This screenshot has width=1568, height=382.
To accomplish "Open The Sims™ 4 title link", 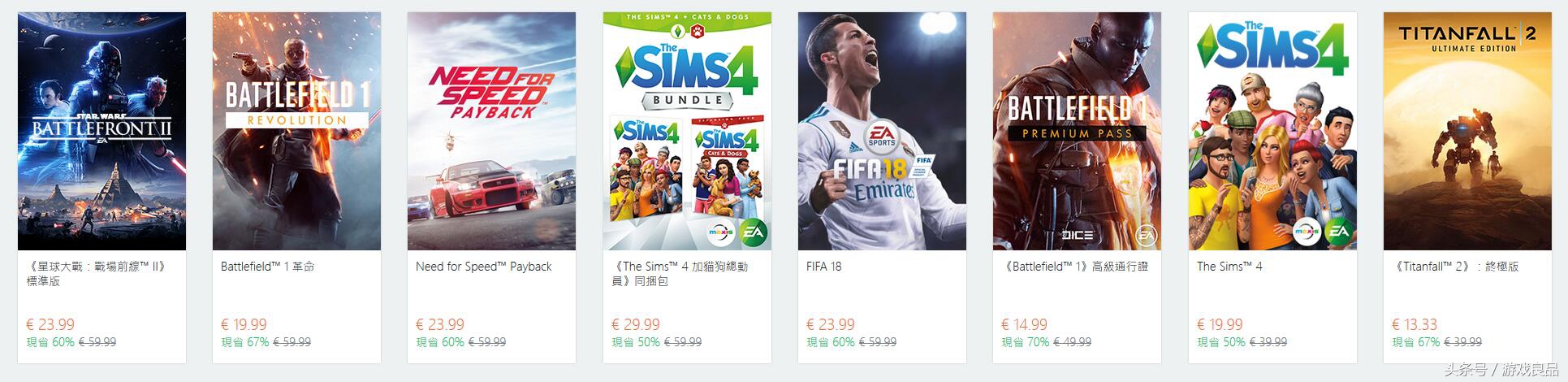I will tap(1229, 267).
